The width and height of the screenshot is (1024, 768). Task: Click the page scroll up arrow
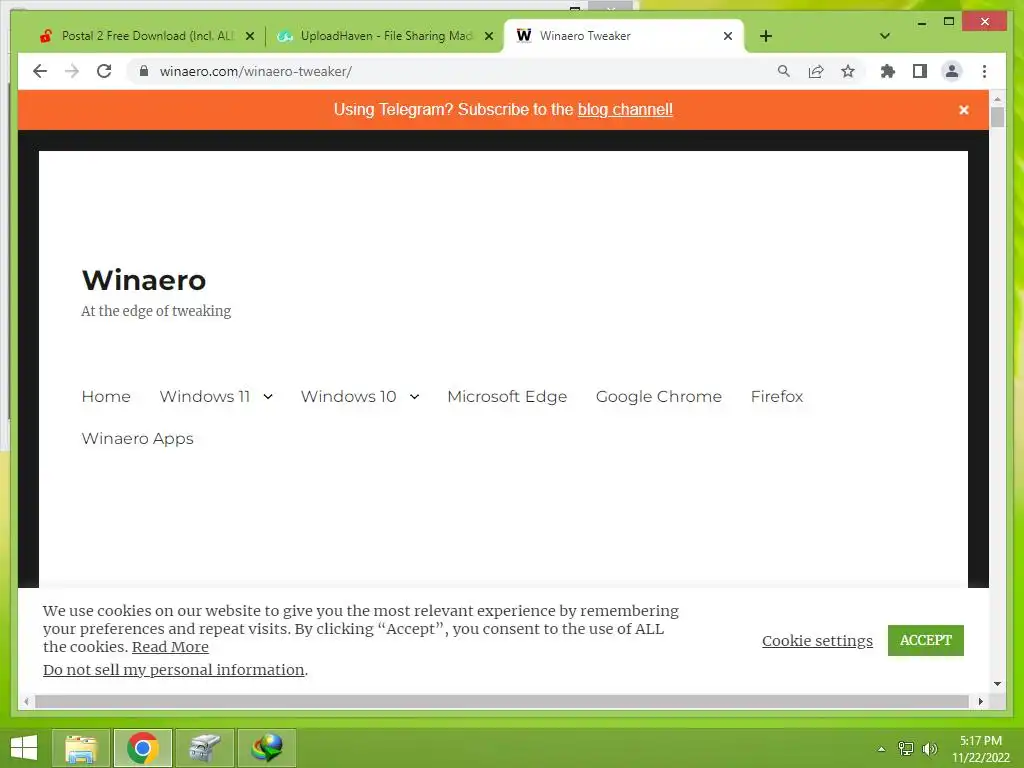pos(997,99)
